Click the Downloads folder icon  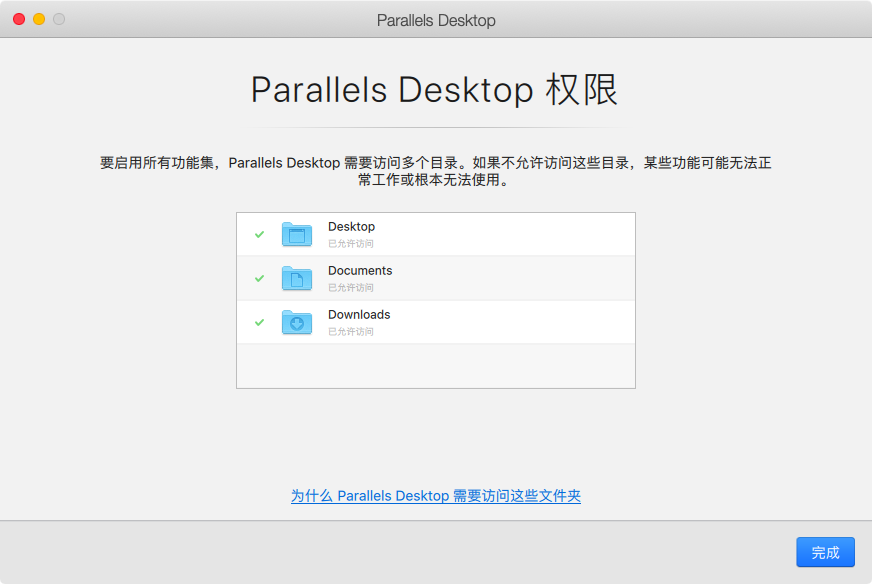pos(297,322)
